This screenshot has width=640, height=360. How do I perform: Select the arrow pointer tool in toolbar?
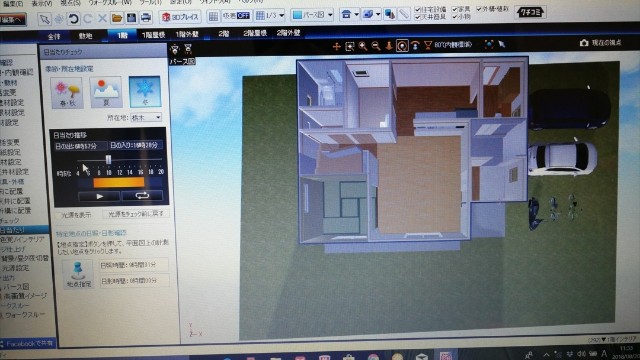coord(44,19)
